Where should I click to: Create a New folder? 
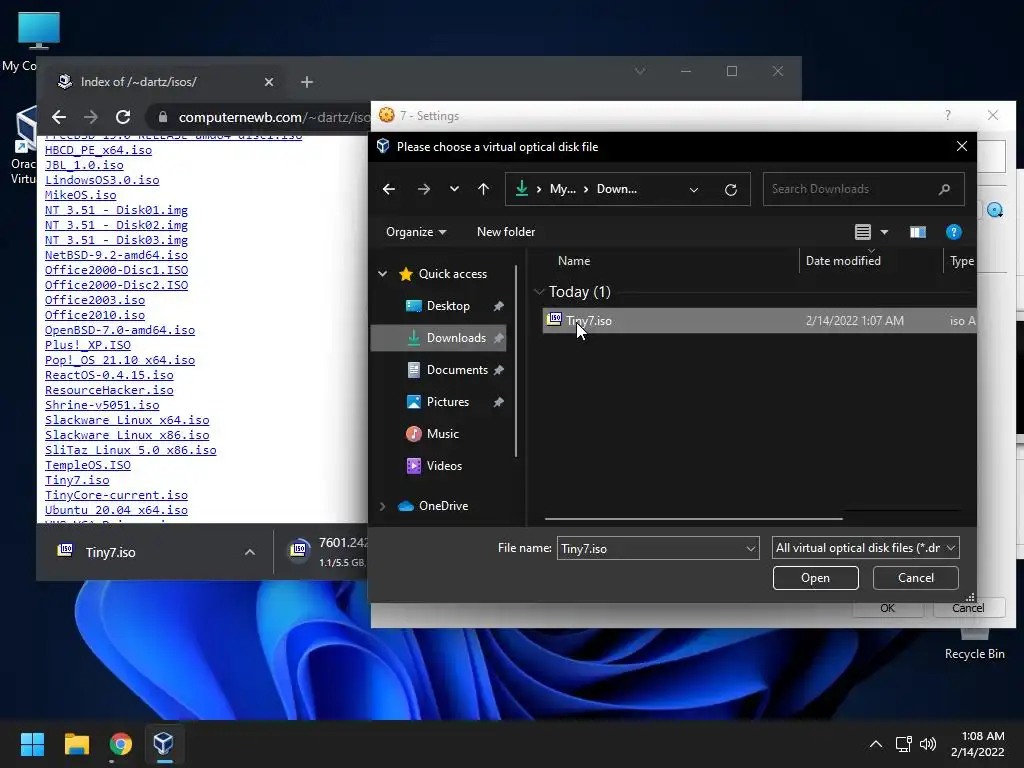(506, 232)
